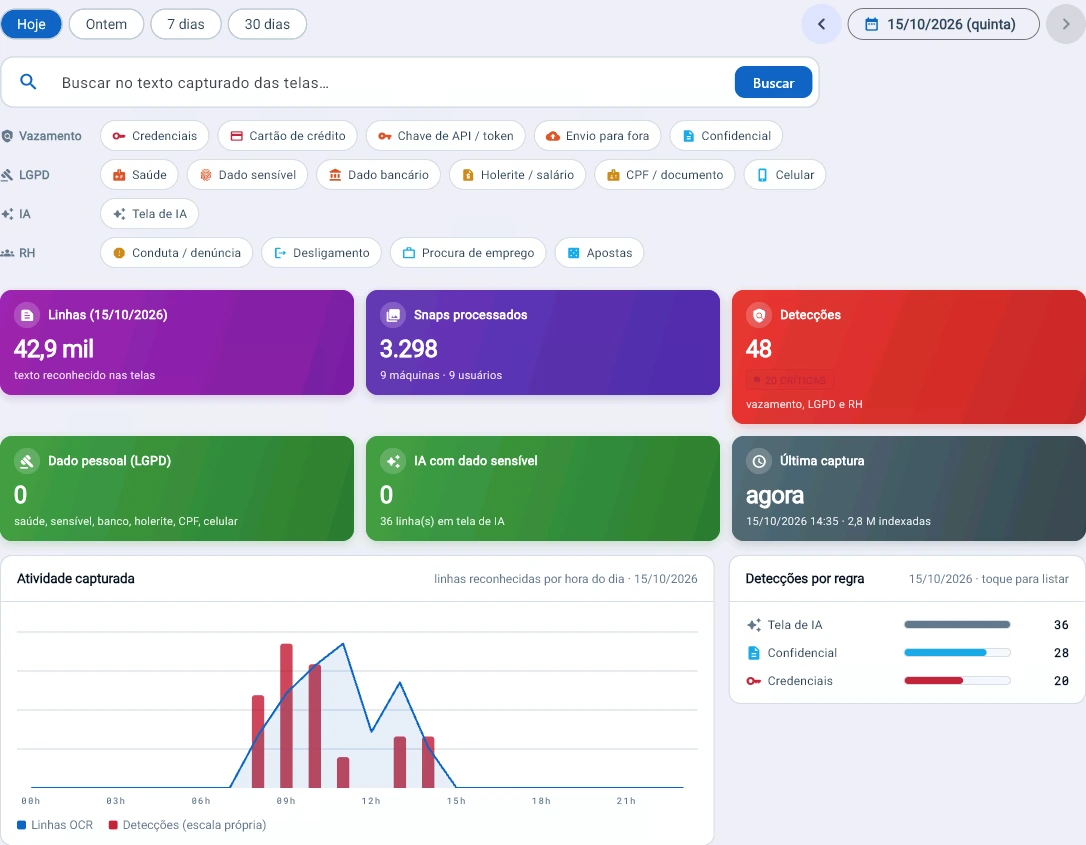Image resolution: width=1086 pixels, height=845 pixels.
Task: Open the 15/10/2026 (quinta) date picker
Action: point(943,24)
